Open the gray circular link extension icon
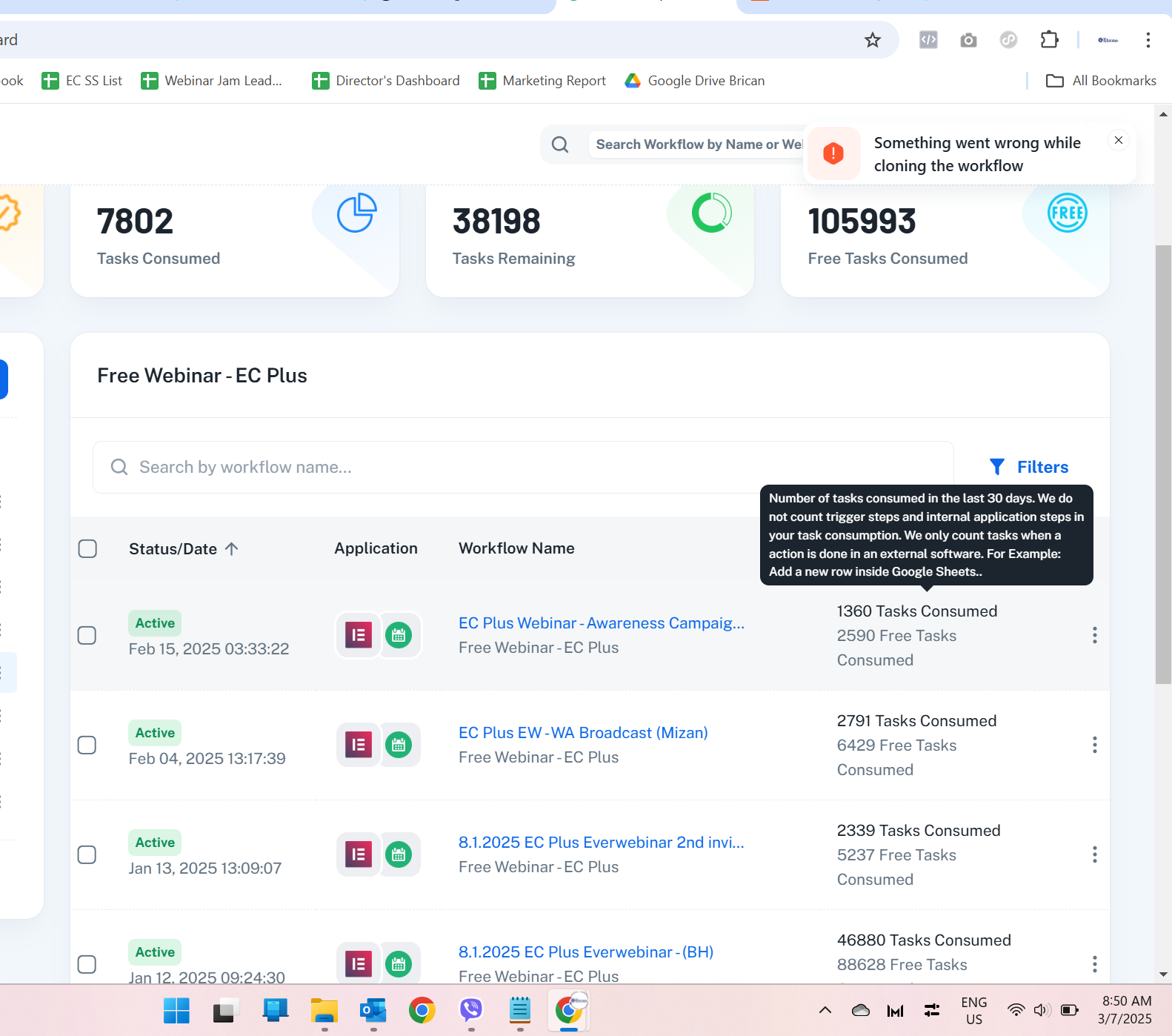 coord(1008,40)
